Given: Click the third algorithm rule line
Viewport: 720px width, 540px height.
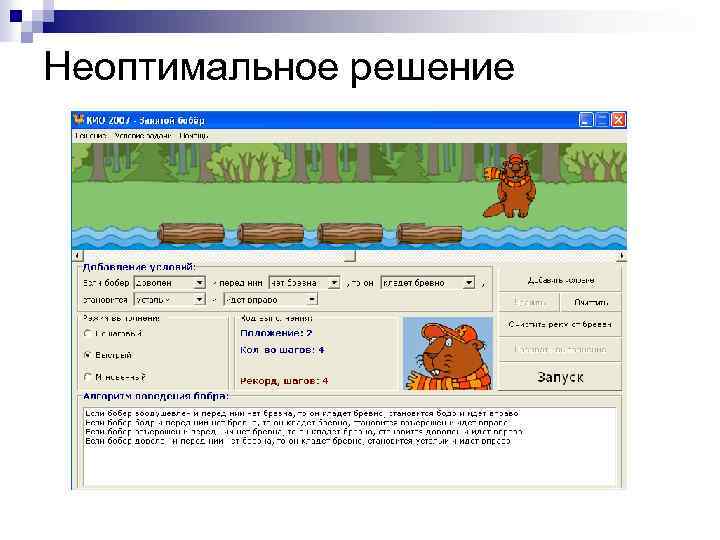Looking at the screenshot, I should tap(304, 432).
